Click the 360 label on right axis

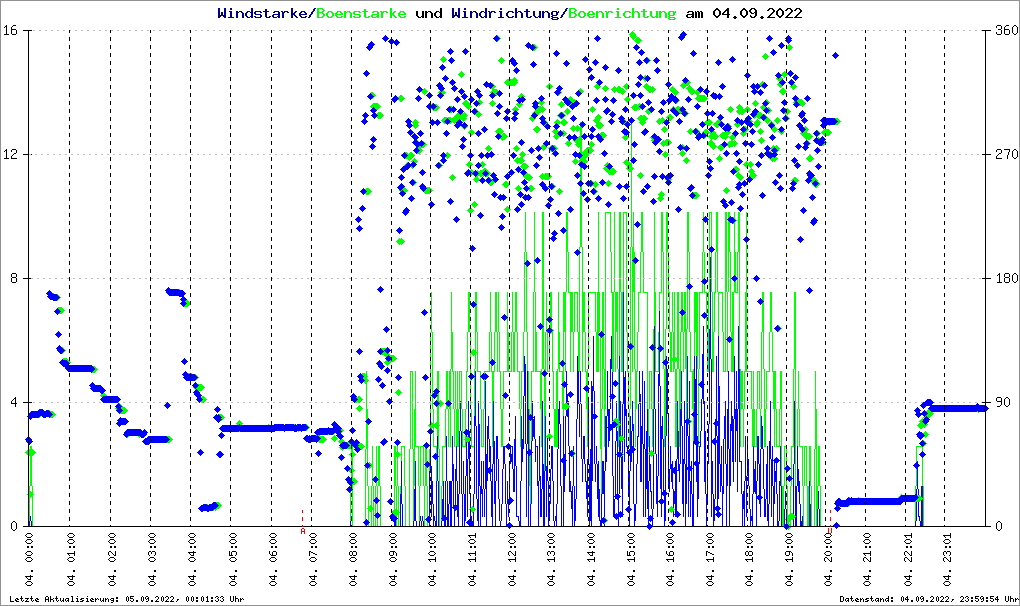[x=1006, y=30]
